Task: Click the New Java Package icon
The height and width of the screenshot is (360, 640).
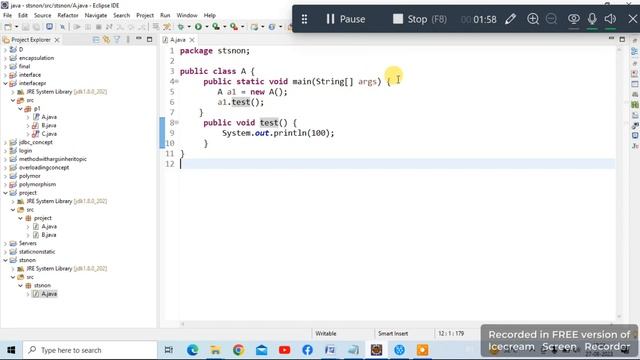Action: 254,27
